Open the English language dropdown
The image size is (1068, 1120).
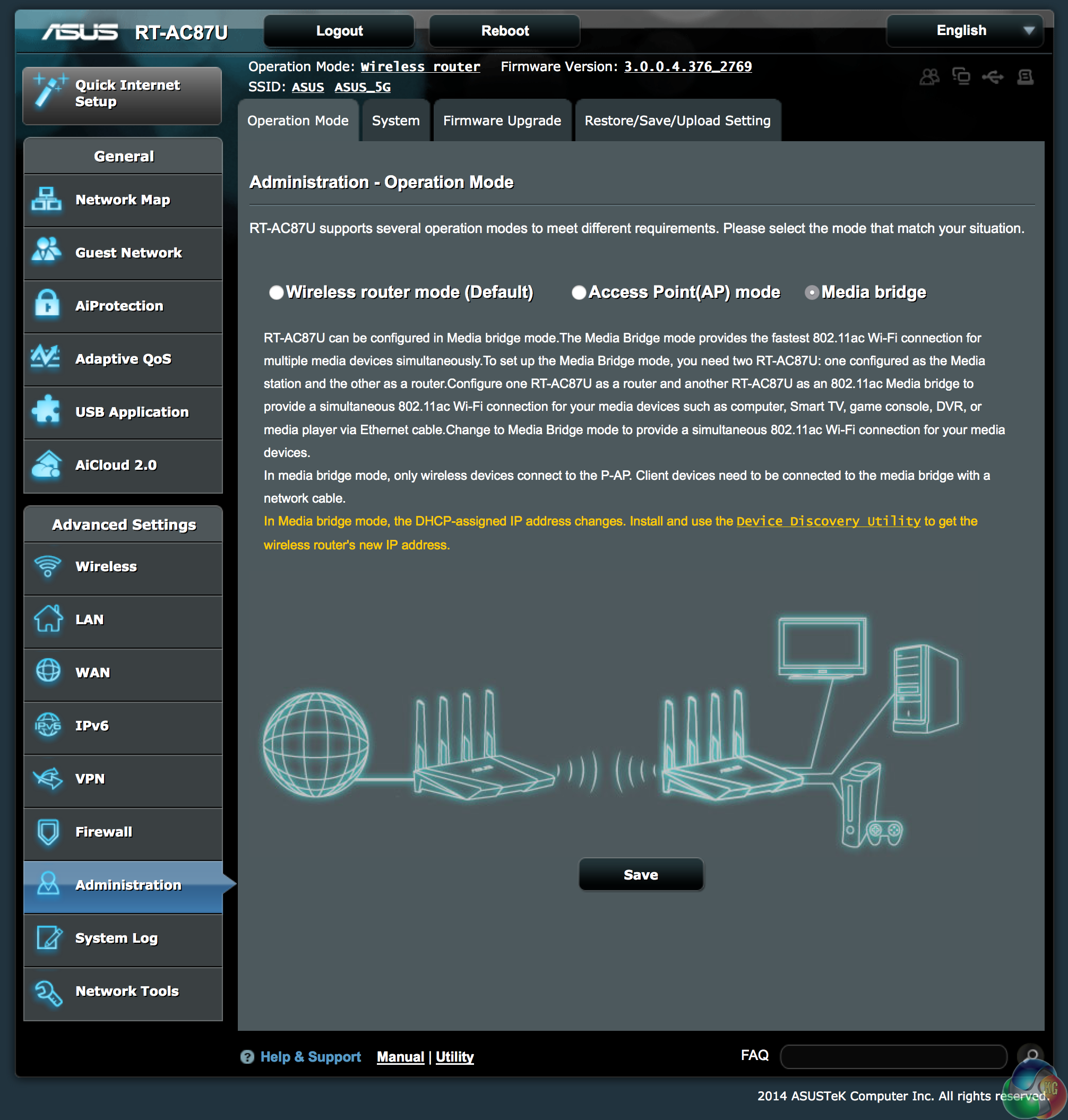964,31
